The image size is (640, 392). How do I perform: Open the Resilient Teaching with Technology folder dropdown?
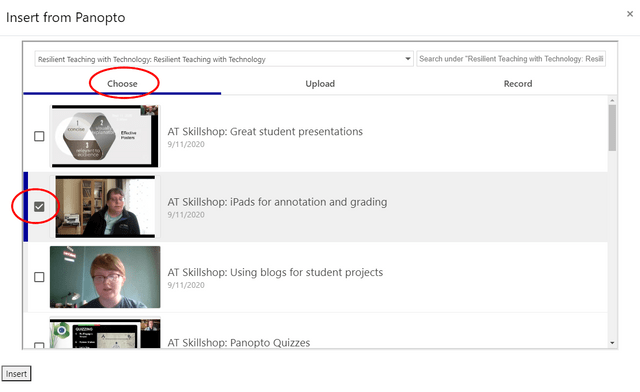click(x=224, y=59)
